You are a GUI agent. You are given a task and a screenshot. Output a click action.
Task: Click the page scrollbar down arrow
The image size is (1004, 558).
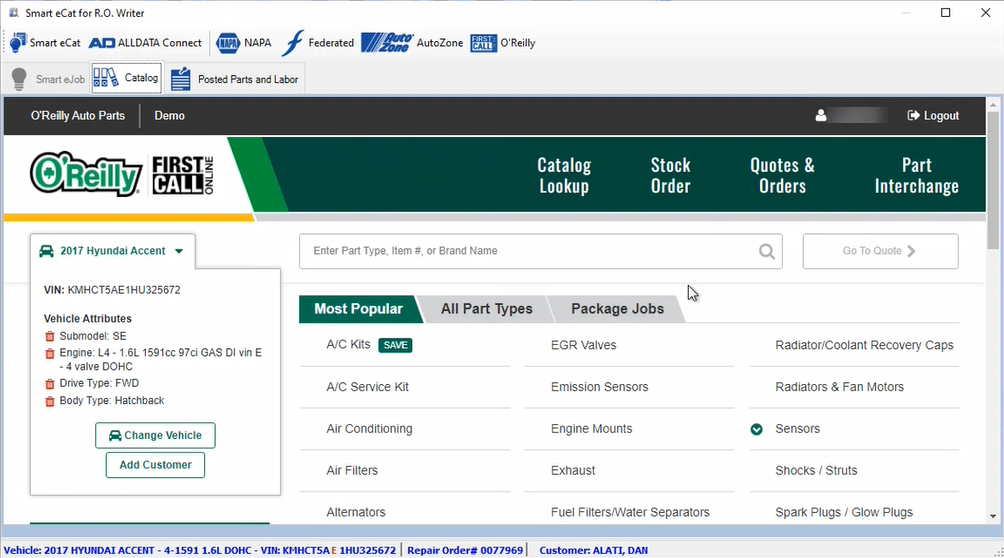992,516
